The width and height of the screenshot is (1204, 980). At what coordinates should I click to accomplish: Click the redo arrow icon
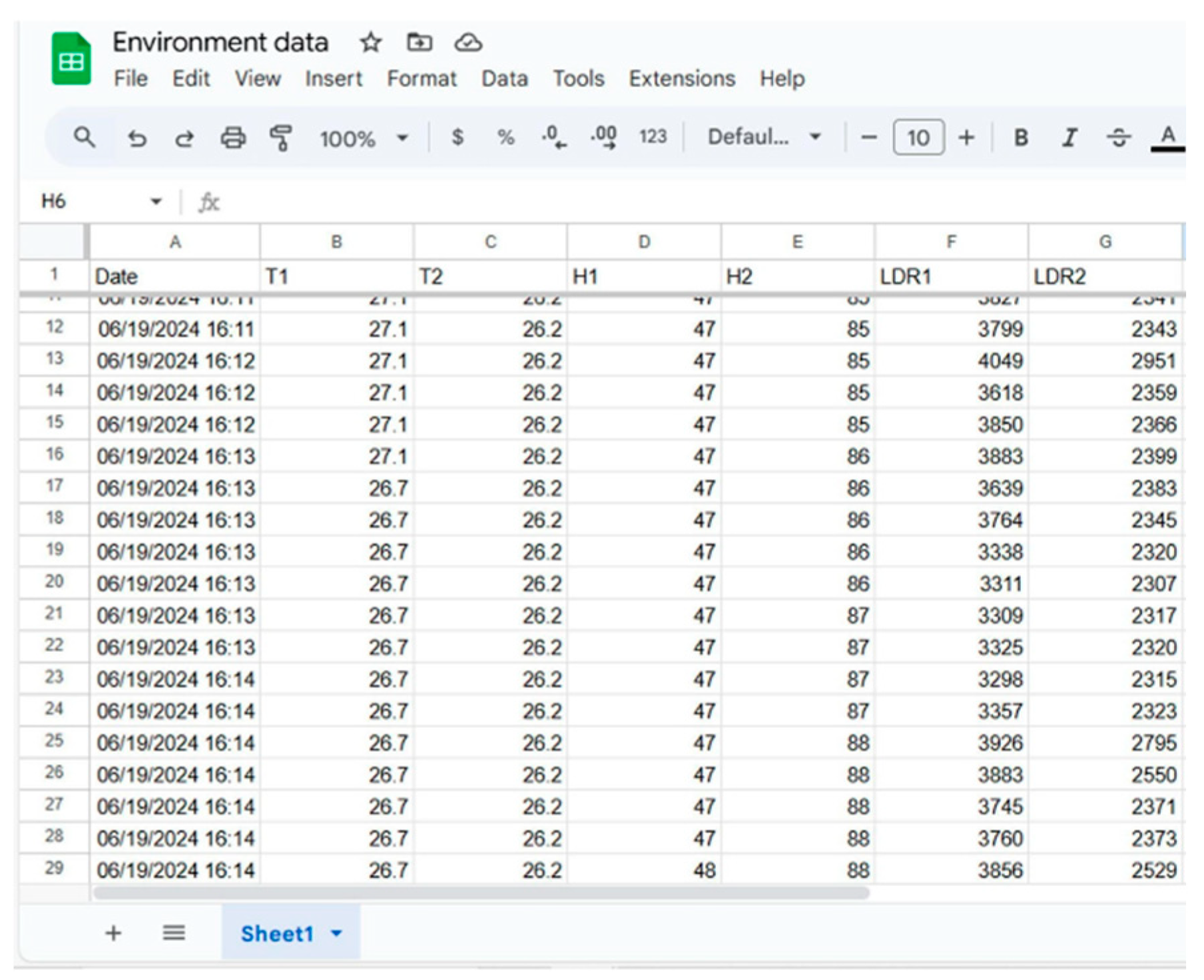(184, 138)
